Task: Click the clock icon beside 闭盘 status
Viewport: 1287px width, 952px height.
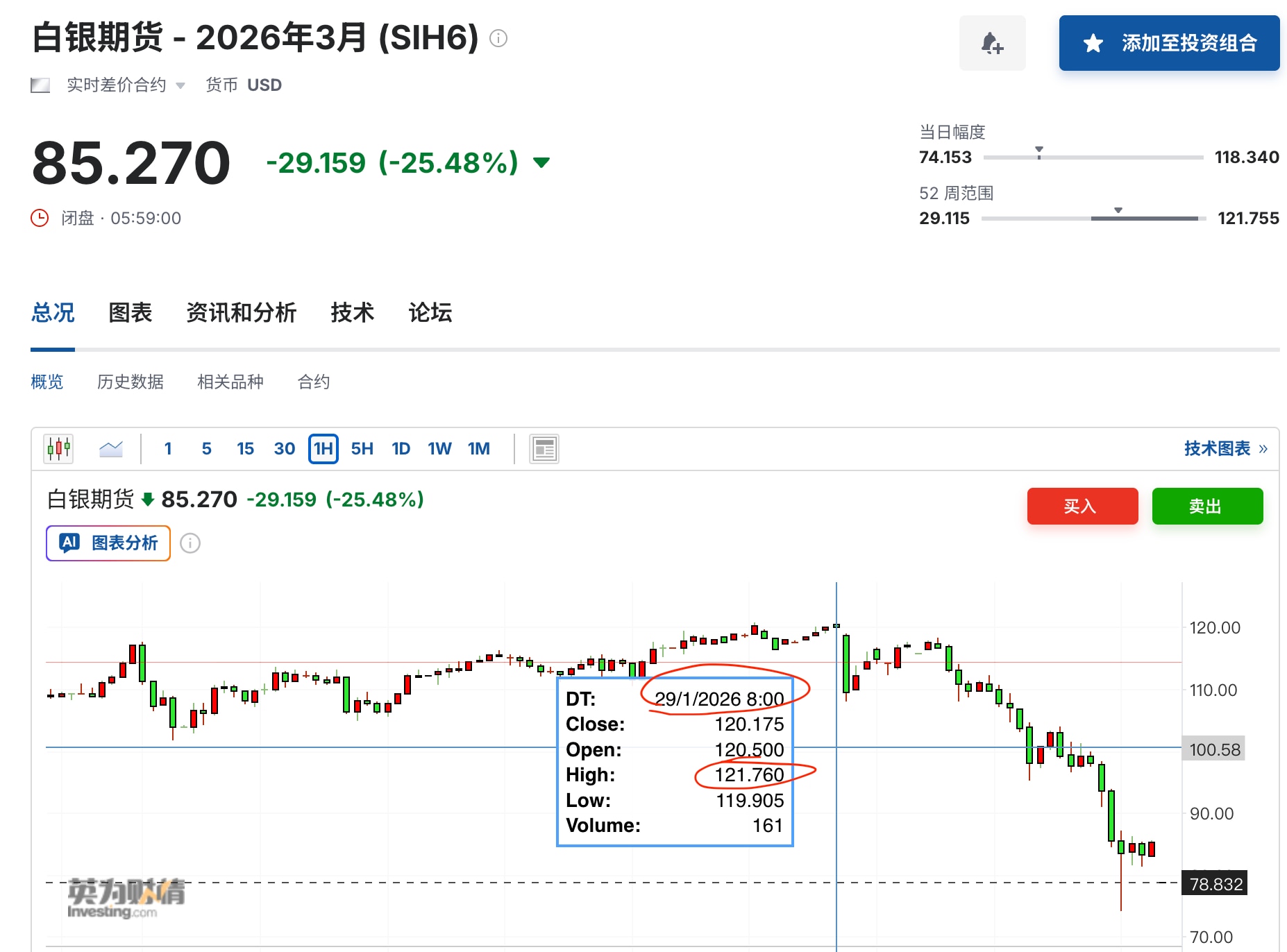Action: [41, 218]
